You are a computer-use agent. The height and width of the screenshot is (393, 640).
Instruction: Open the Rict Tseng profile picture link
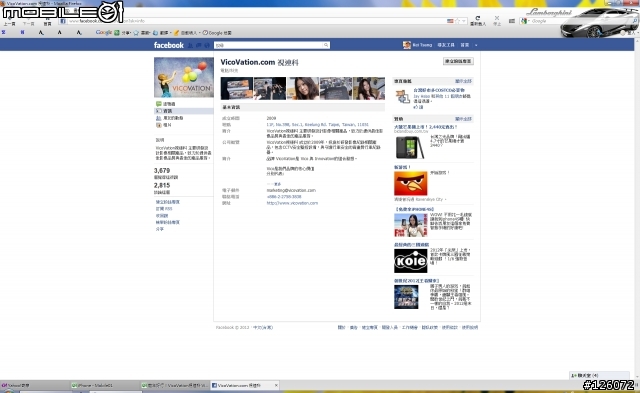tap(407, 45)
